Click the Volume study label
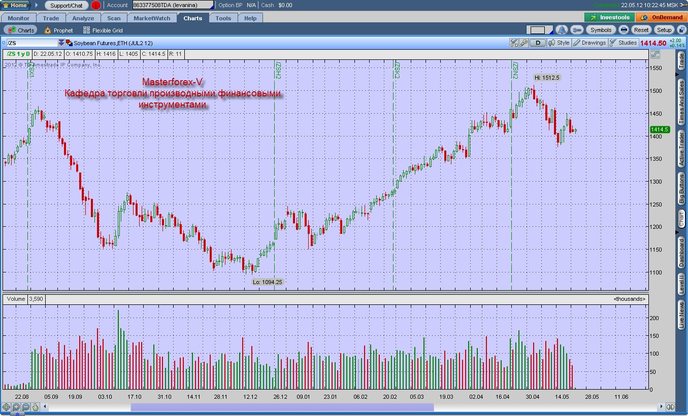 pos(16,299)
